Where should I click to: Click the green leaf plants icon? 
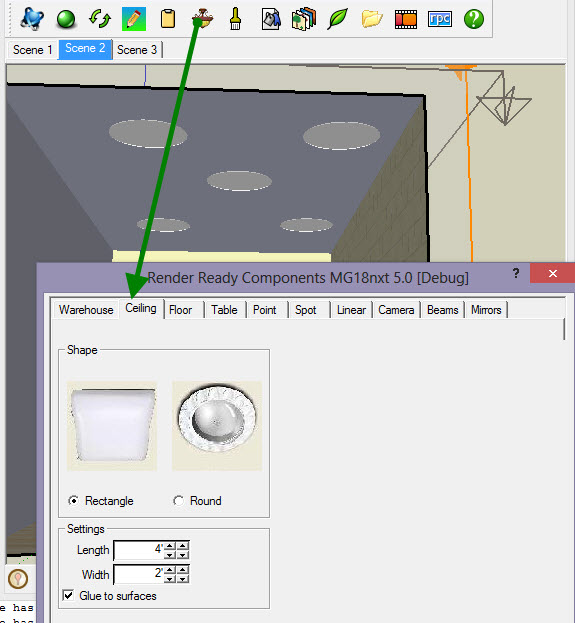point(337,19)
